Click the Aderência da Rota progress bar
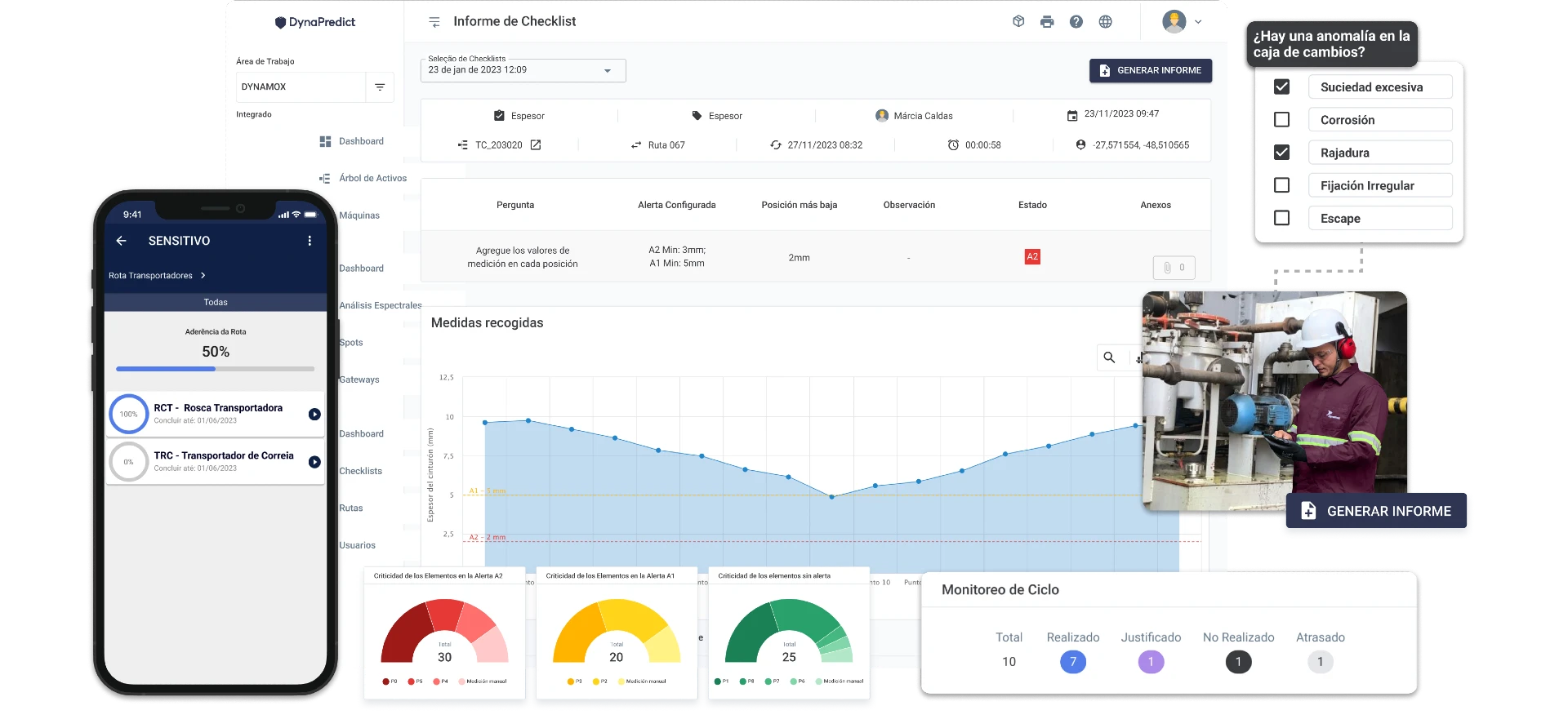 click(x=216, y=369)
